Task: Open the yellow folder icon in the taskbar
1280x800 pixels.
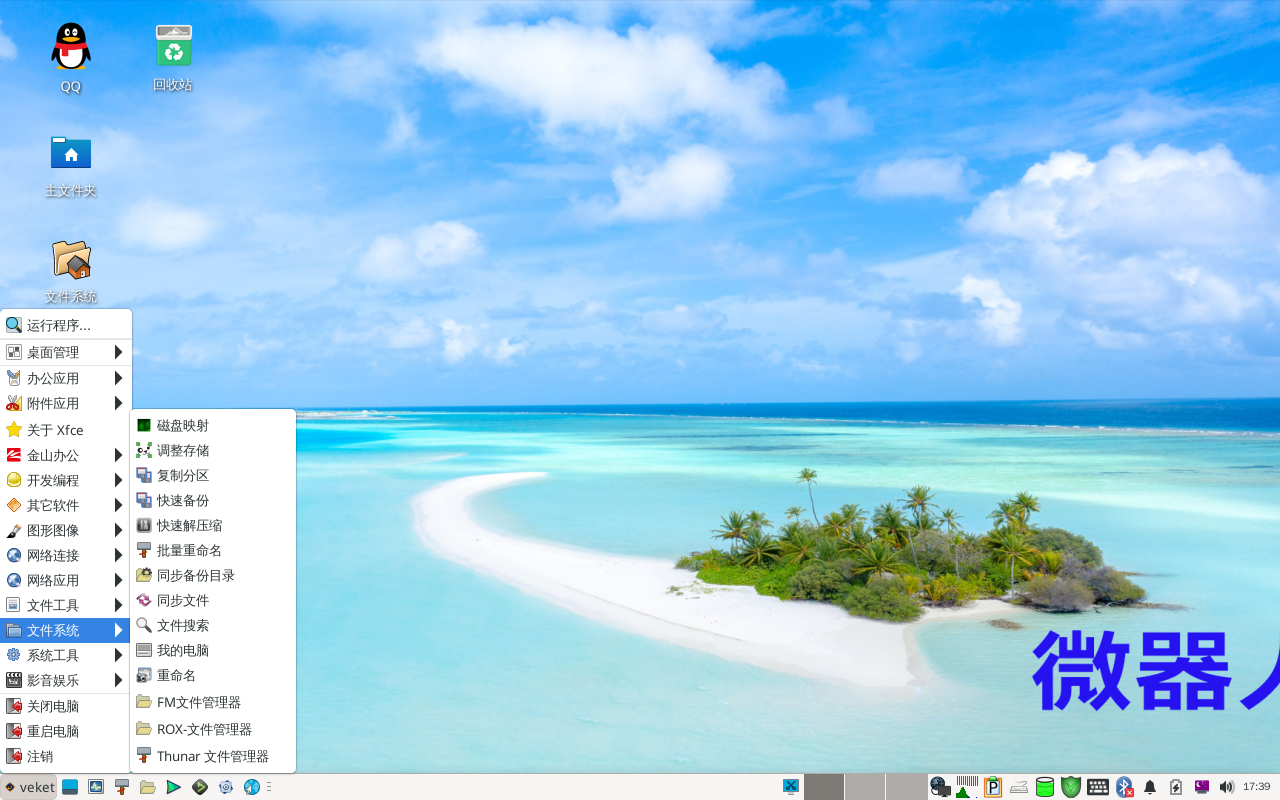Action: pyautogui.click(x=148, y=787)
